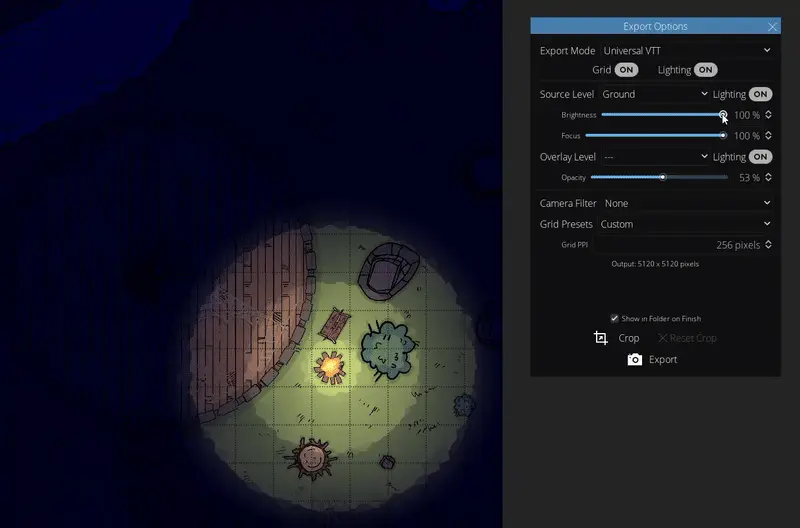
Task: Click the campfire on the map
Action: click(329, 366)
